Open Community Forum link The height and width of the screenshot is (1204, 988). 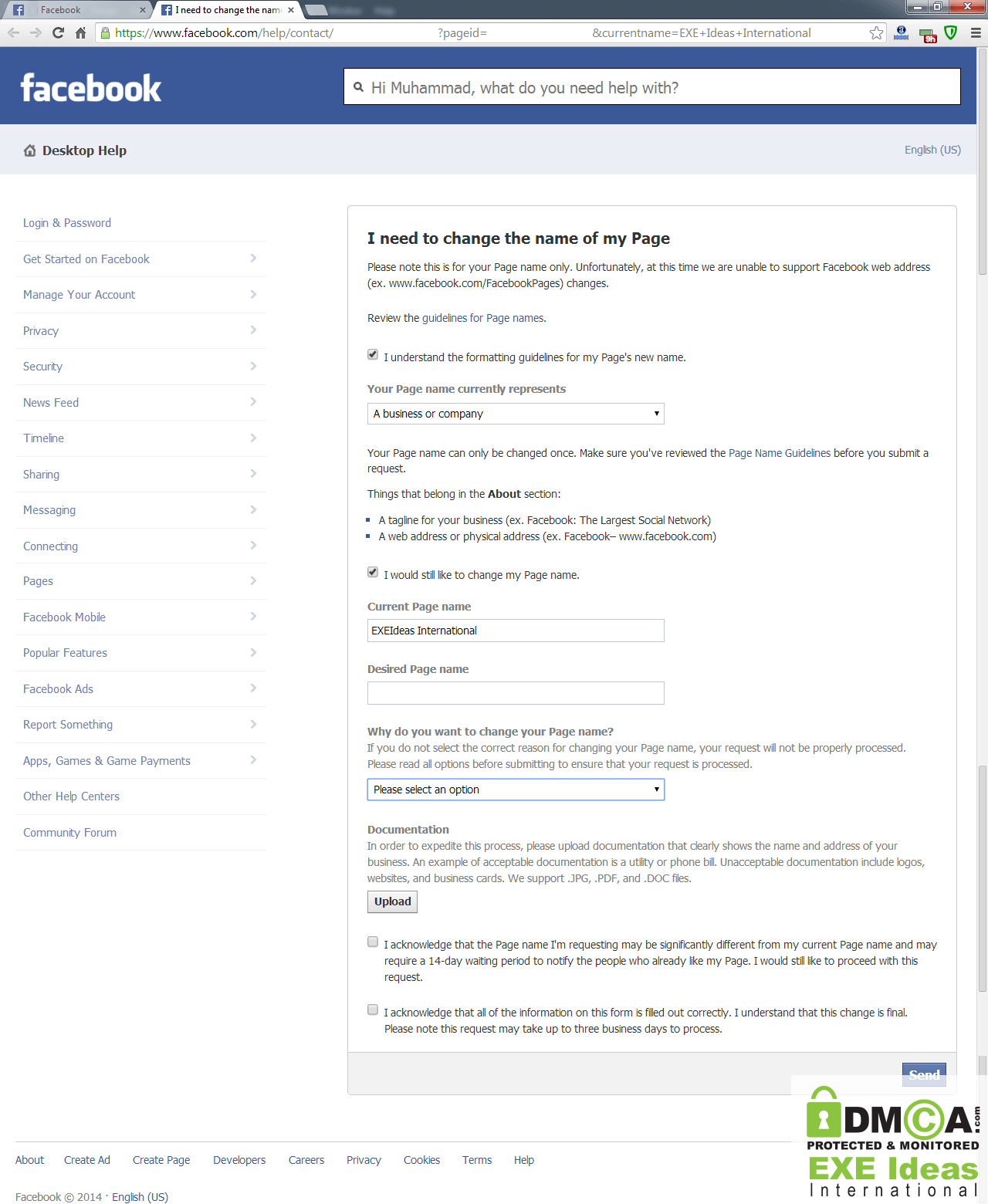click(x=69, y=833)
